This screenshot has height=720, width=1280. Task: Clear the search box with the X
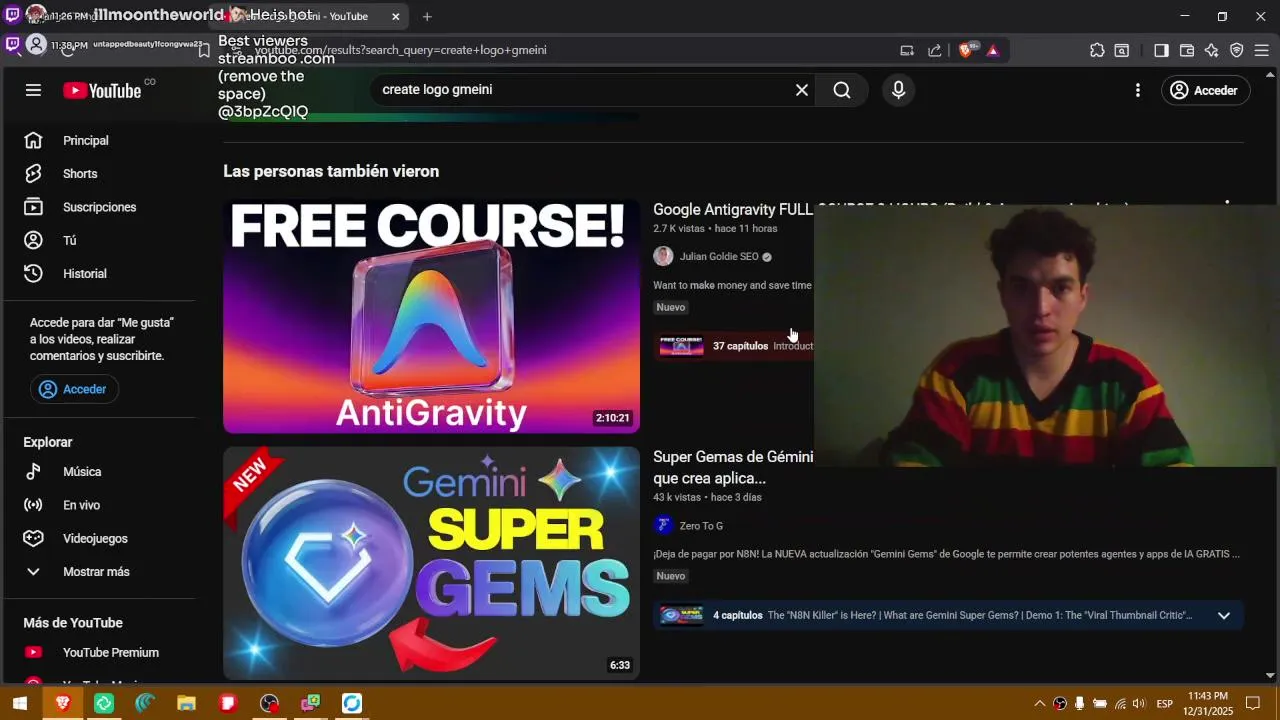(801, 90)
